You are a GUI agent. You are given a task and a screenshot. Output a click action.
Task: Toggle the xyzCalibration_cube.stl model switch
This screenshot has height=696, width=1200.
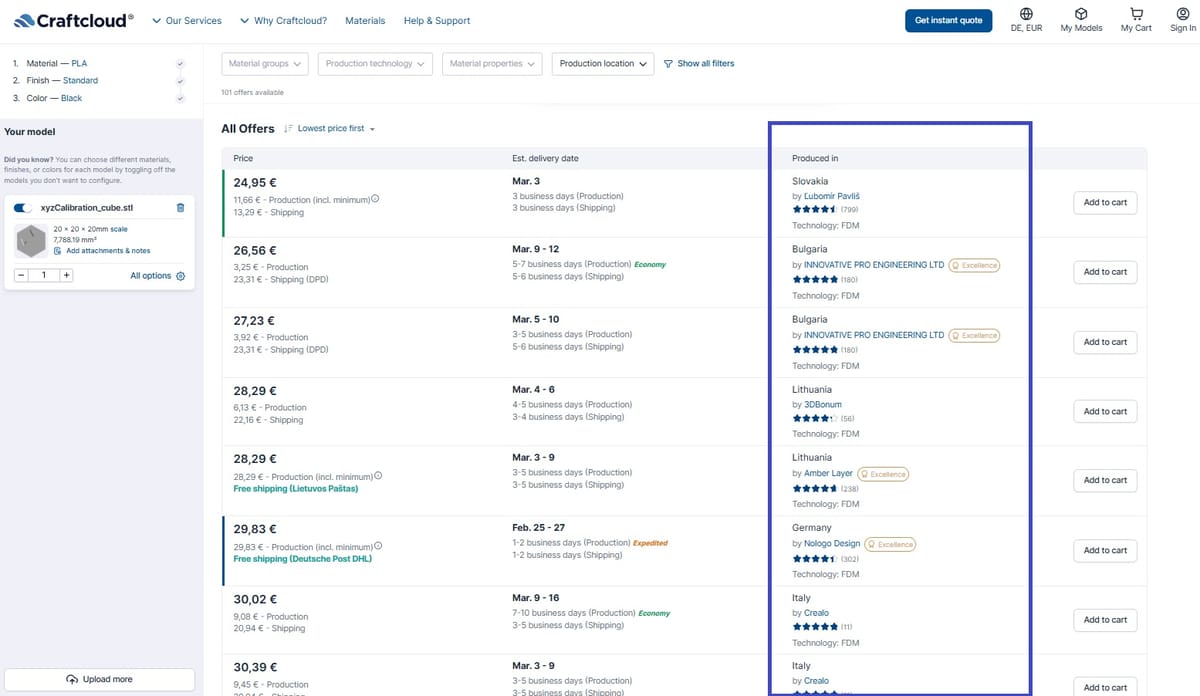(x=23, y=208)
